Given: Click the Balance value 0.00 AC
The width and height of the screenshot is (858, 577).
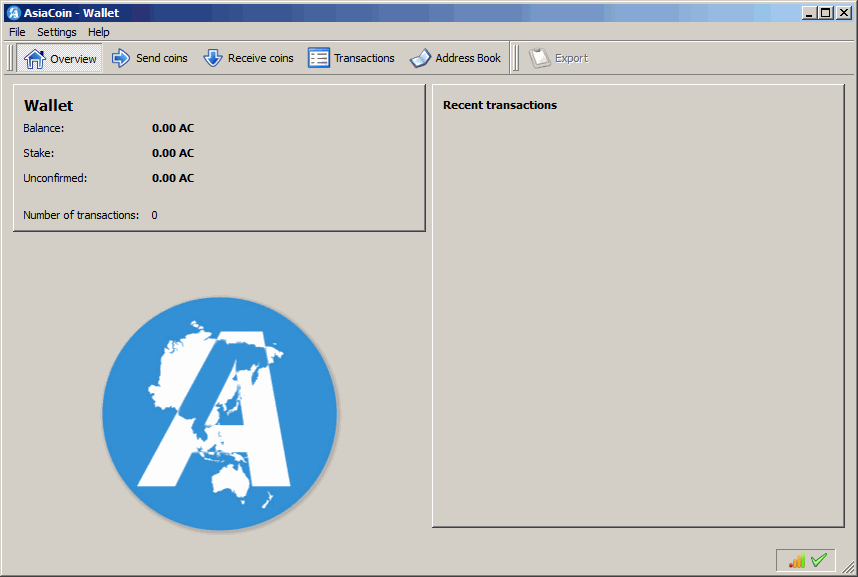Looking at the screenshot, I should pos(173,128).
